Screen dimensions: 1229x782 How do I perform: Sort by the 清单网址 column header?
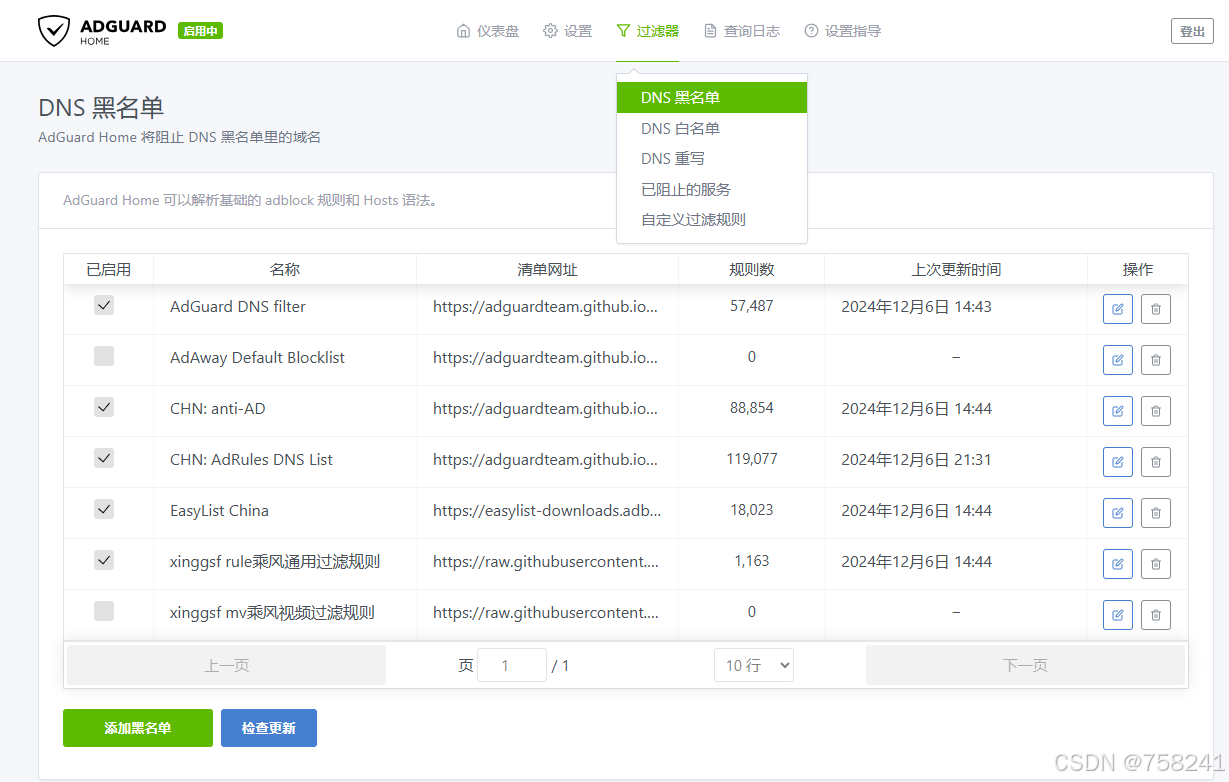pyautogui.click(x=547, y=269)
